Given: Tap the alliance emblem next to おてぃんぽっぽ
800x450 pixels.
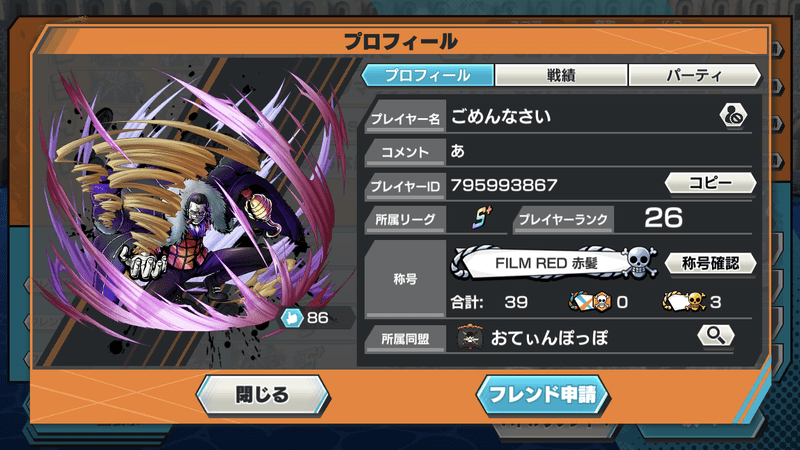Looking at the screenshot, I should [470, 338].
